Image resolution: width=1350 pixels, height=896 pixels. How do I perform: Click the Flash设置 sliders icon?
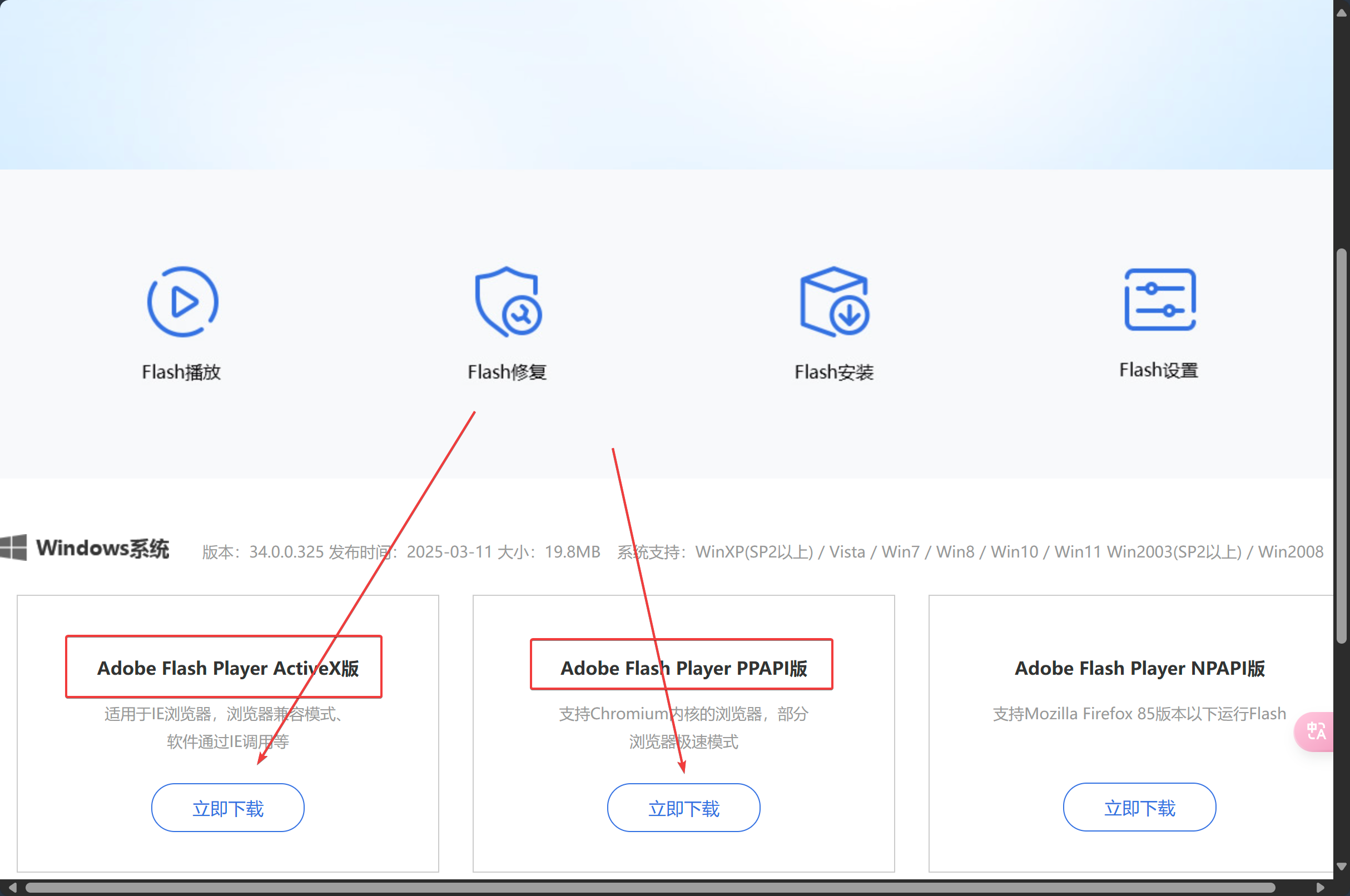(1160, 300)
